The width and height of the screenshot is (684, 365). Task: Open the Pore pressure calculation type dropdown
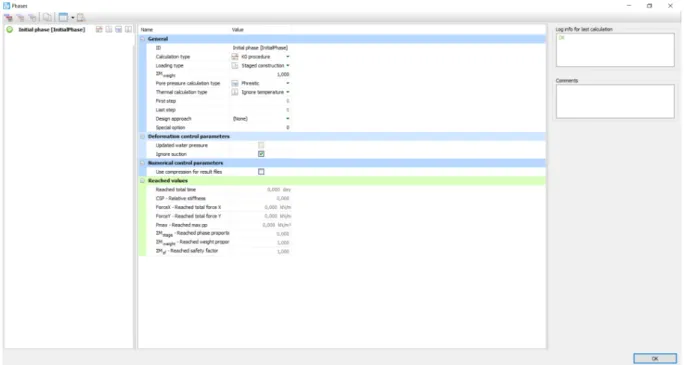(287, 83)
